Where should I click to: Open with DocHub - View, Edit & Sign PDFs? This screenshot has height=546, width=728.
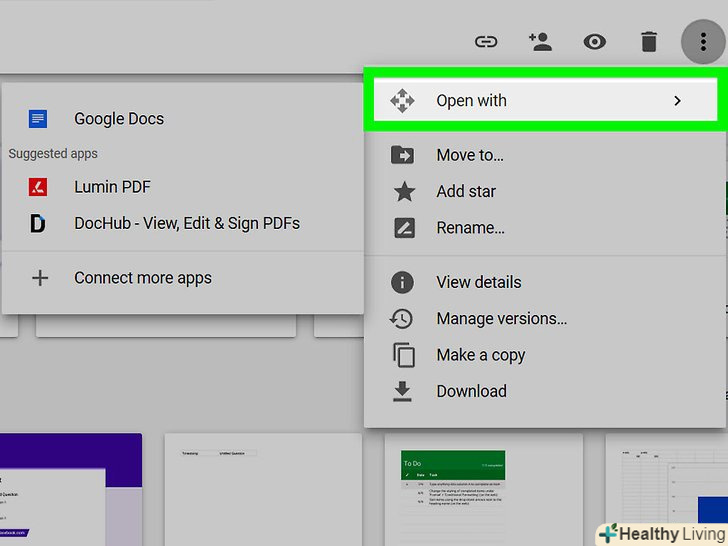(183, 223)
